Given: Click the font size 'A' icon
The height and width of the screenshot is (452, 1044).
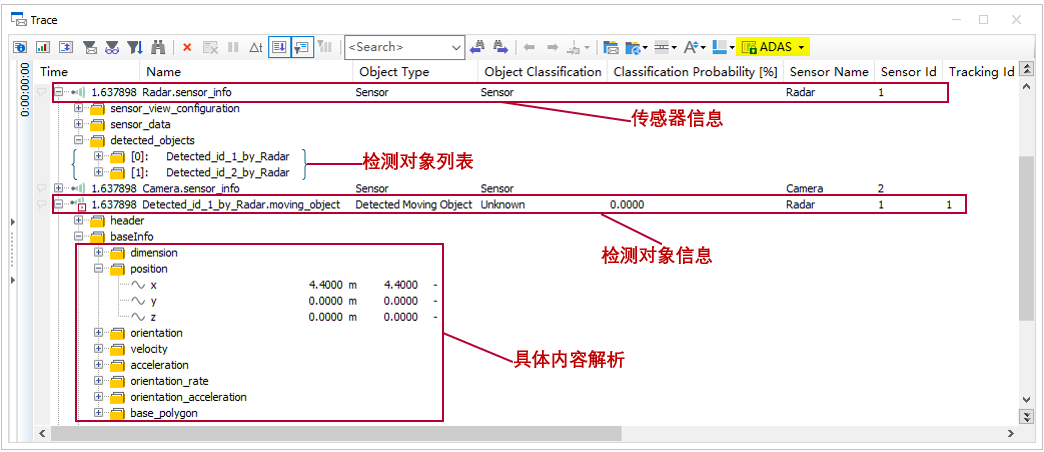Looking at the screenshot, I should [690, 47].
